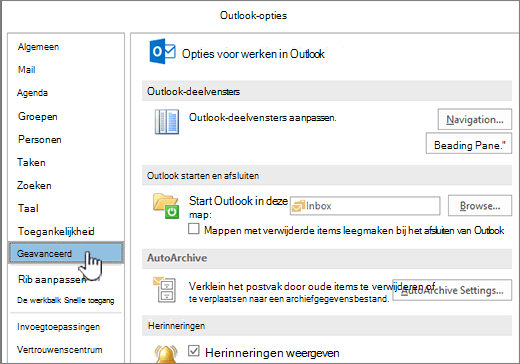520x364 pixels.
Task: Open the Taken options
Action: pos(31,162)
